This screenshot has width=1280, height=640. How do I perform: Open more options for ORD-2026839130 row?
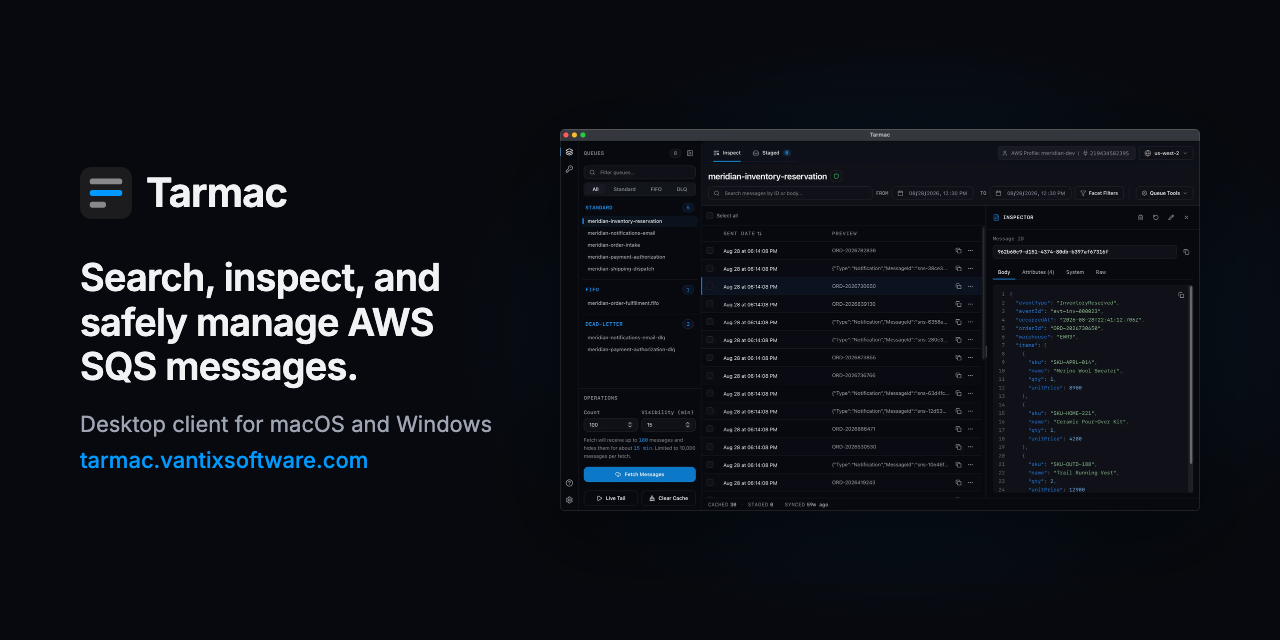(970, 304)
